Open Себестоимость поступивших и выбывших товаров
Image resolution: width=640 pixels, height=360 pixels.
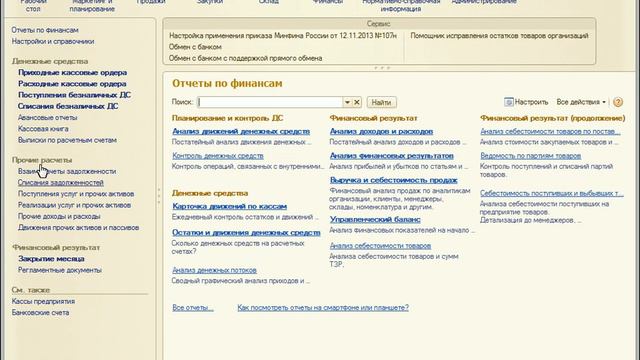(x=551, y=193)
